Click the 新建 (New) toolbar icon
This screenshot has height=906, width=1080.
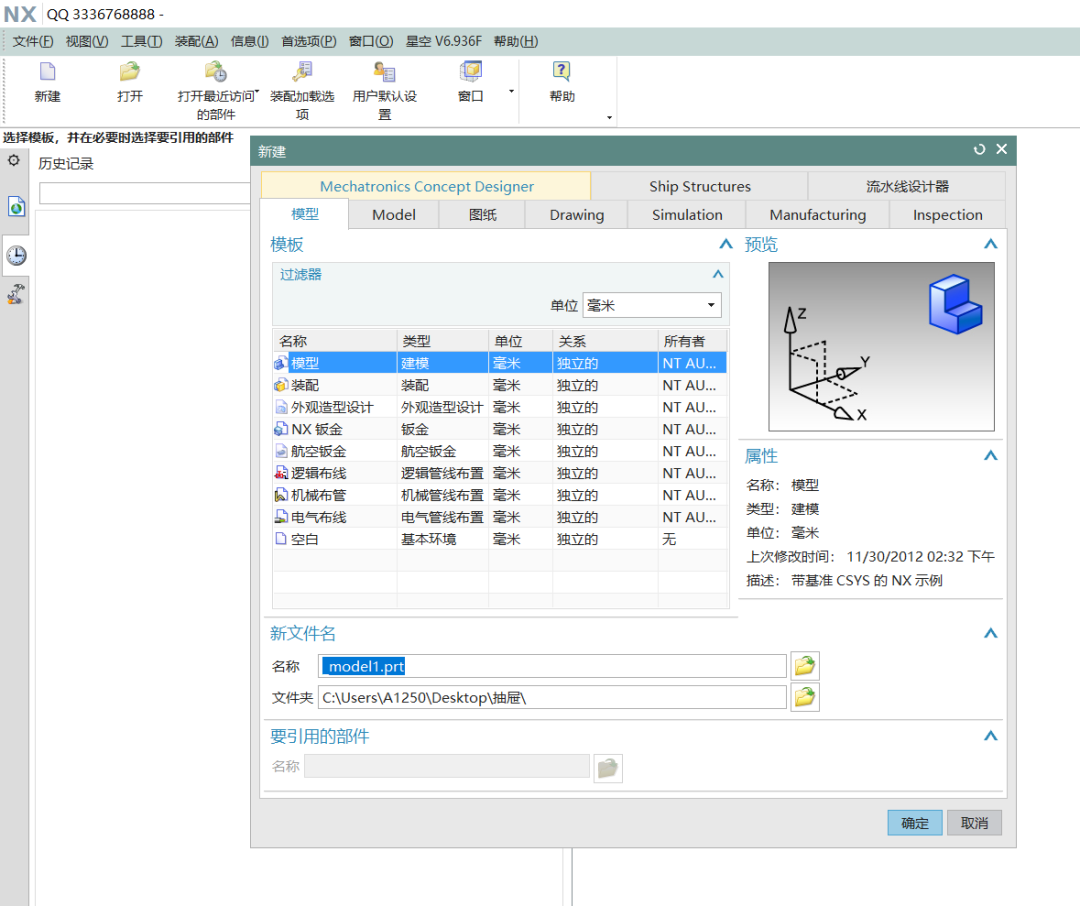point(48,72)
